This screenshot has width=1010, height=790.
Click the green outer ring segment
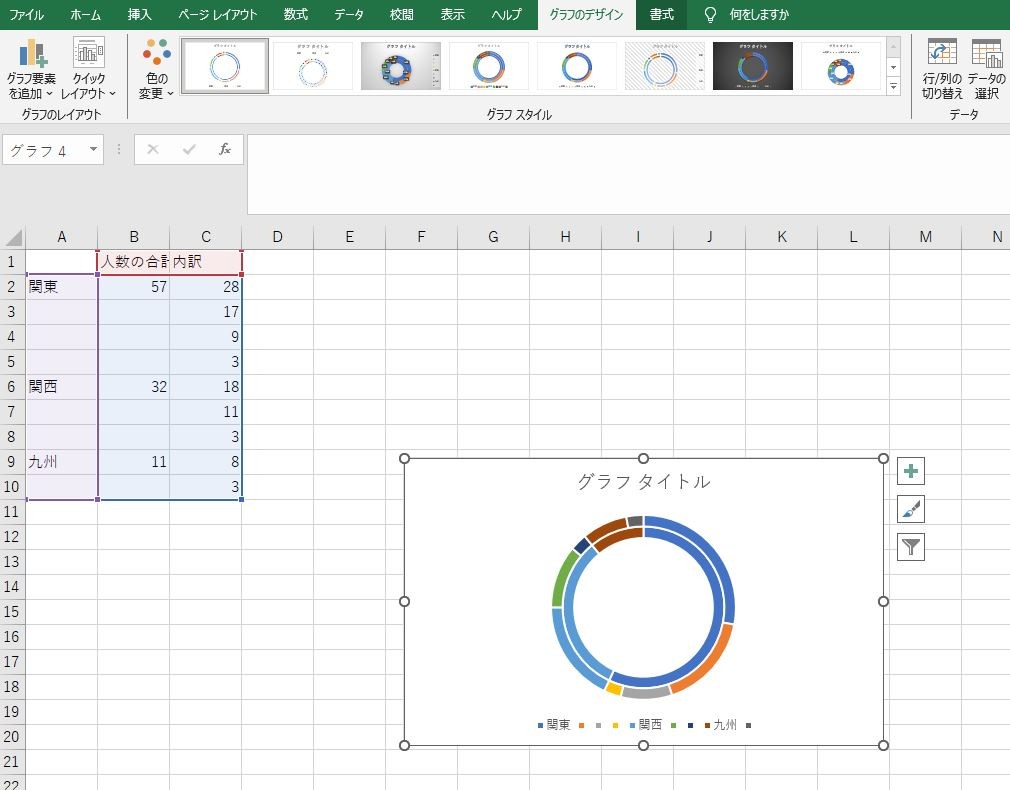click(562, 577)
